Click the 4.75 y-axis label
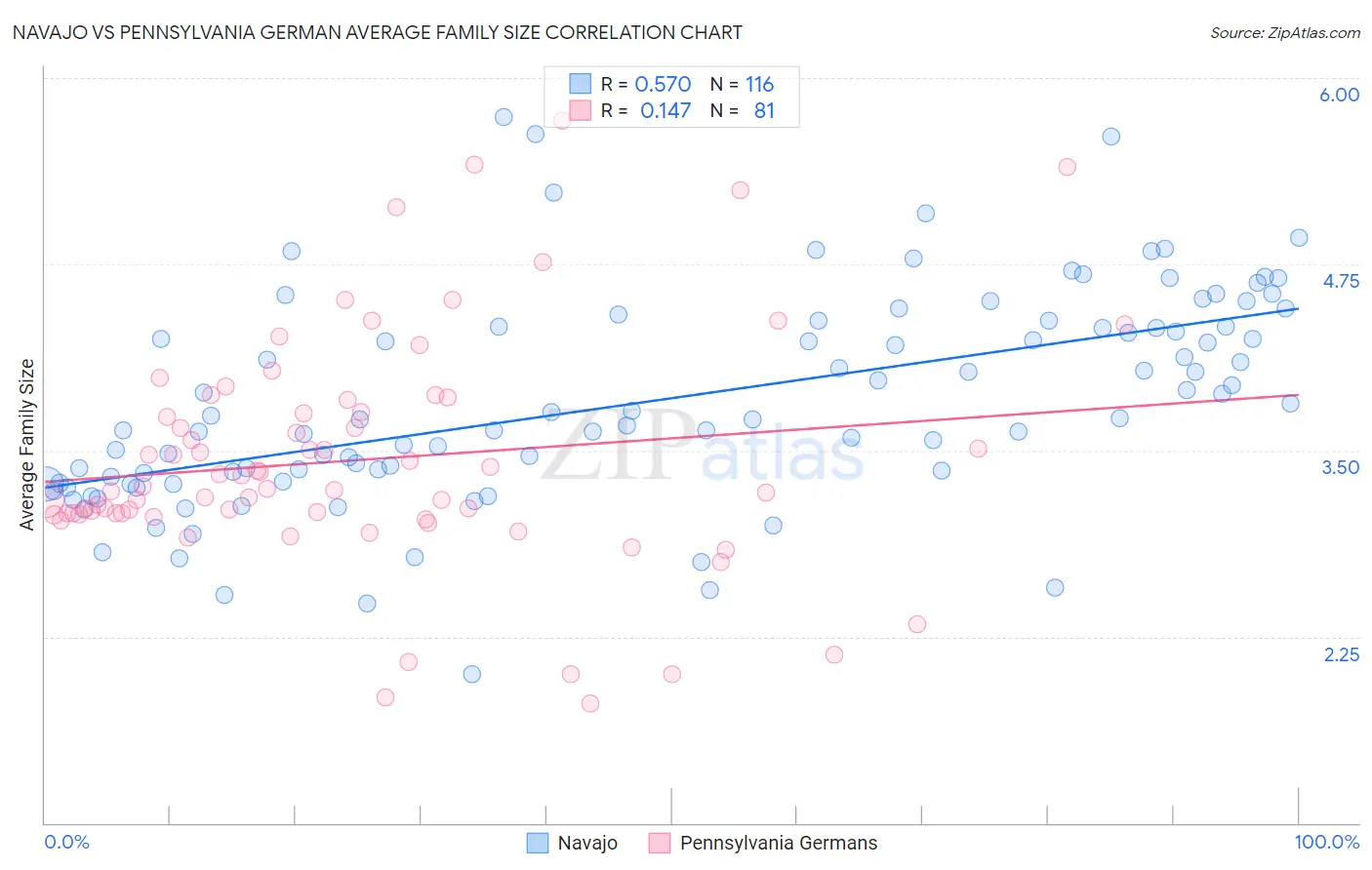The height and width of the screenshot is (870, 1372). pyautogui.click(x=1341, y=281)
